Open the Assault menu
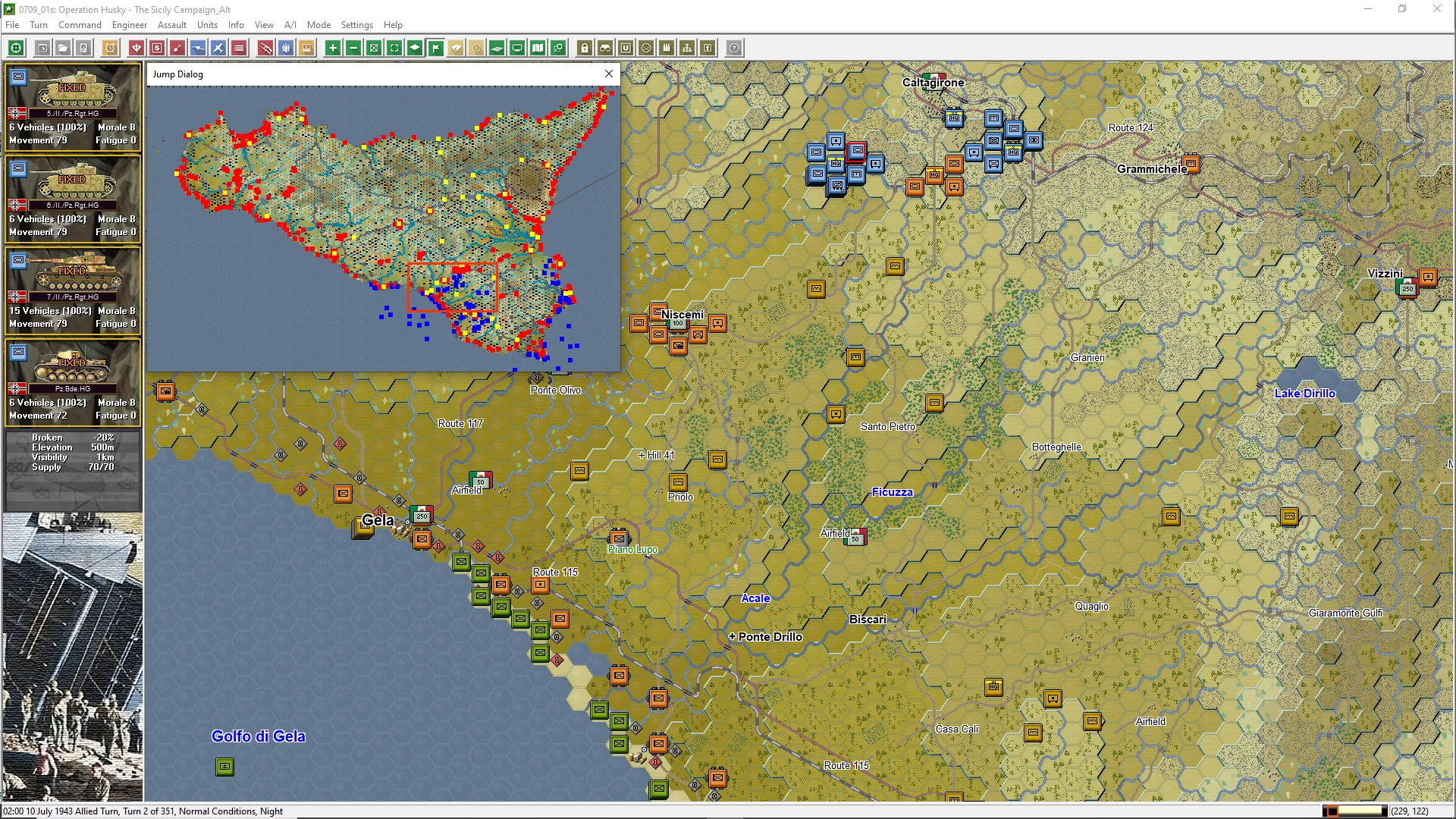The width and height of the screenshot is (1456, 819). pos(172,24)
